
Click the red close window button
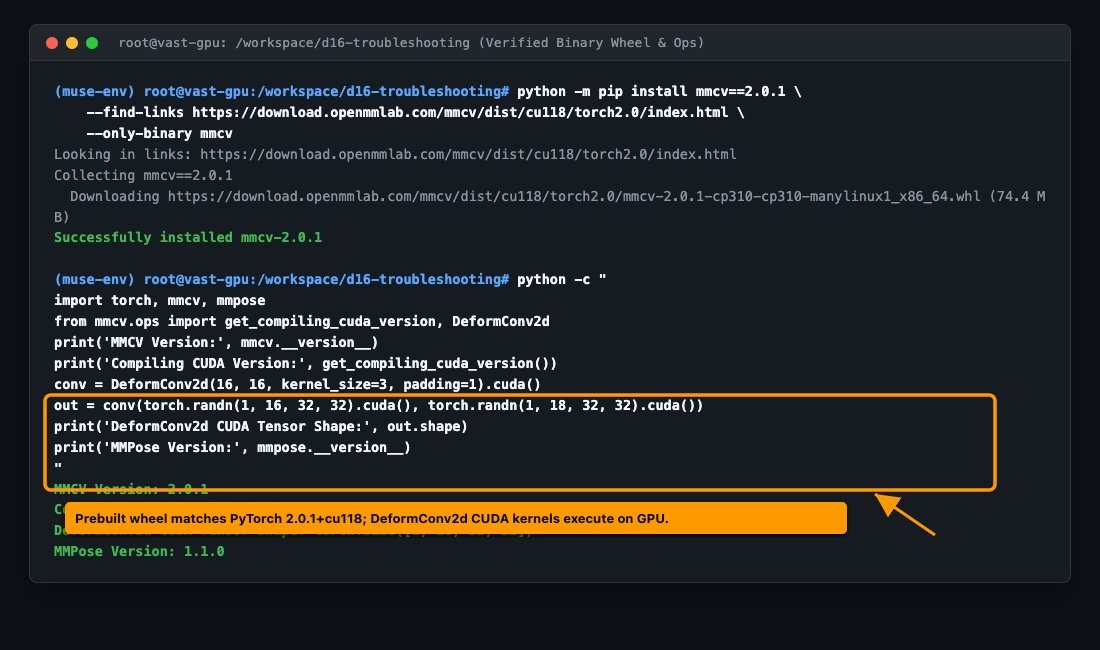point(52,43)
